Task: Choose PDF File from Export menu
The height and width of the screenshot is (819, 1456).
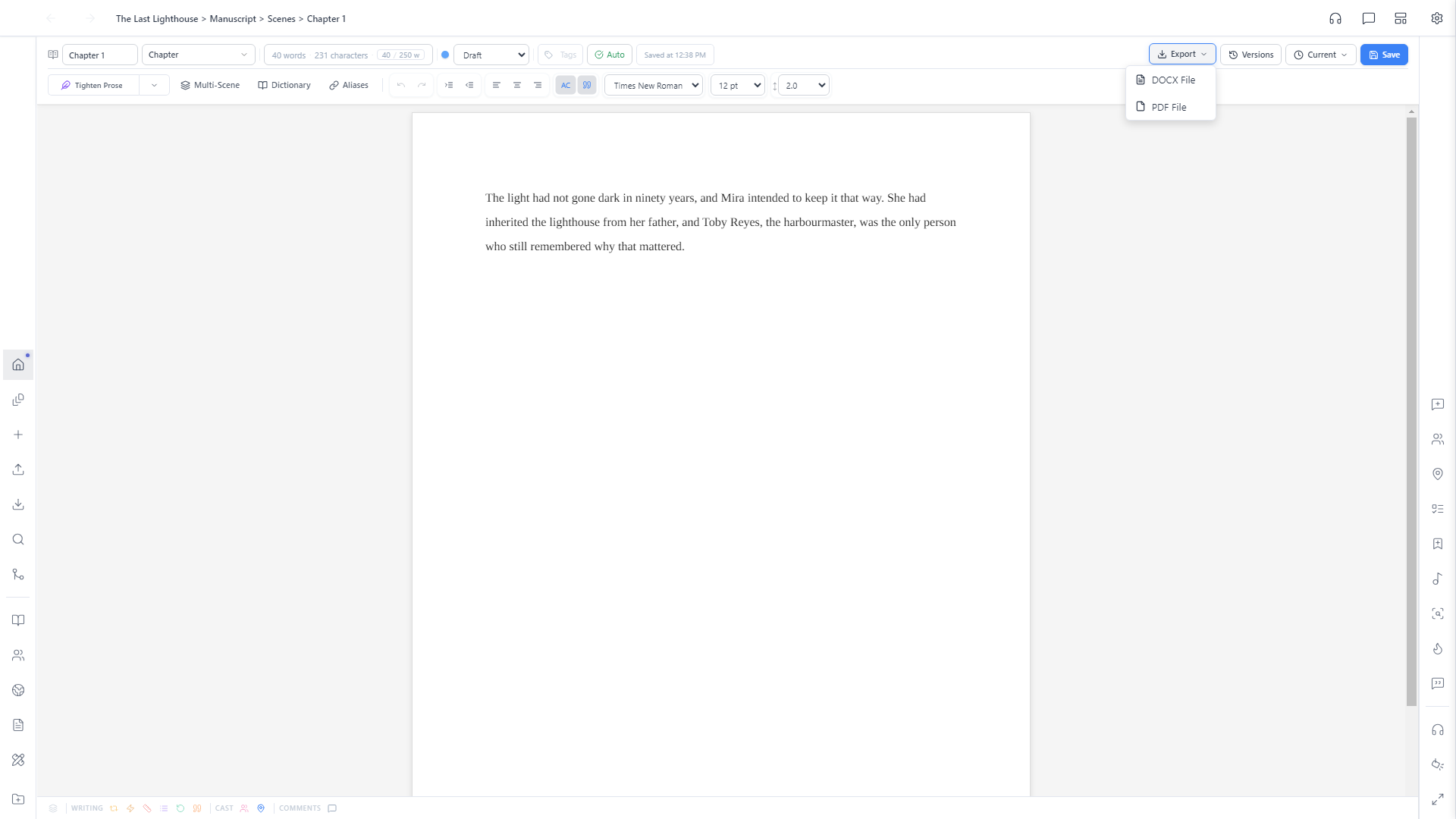Action: (x=1171, y=107)
